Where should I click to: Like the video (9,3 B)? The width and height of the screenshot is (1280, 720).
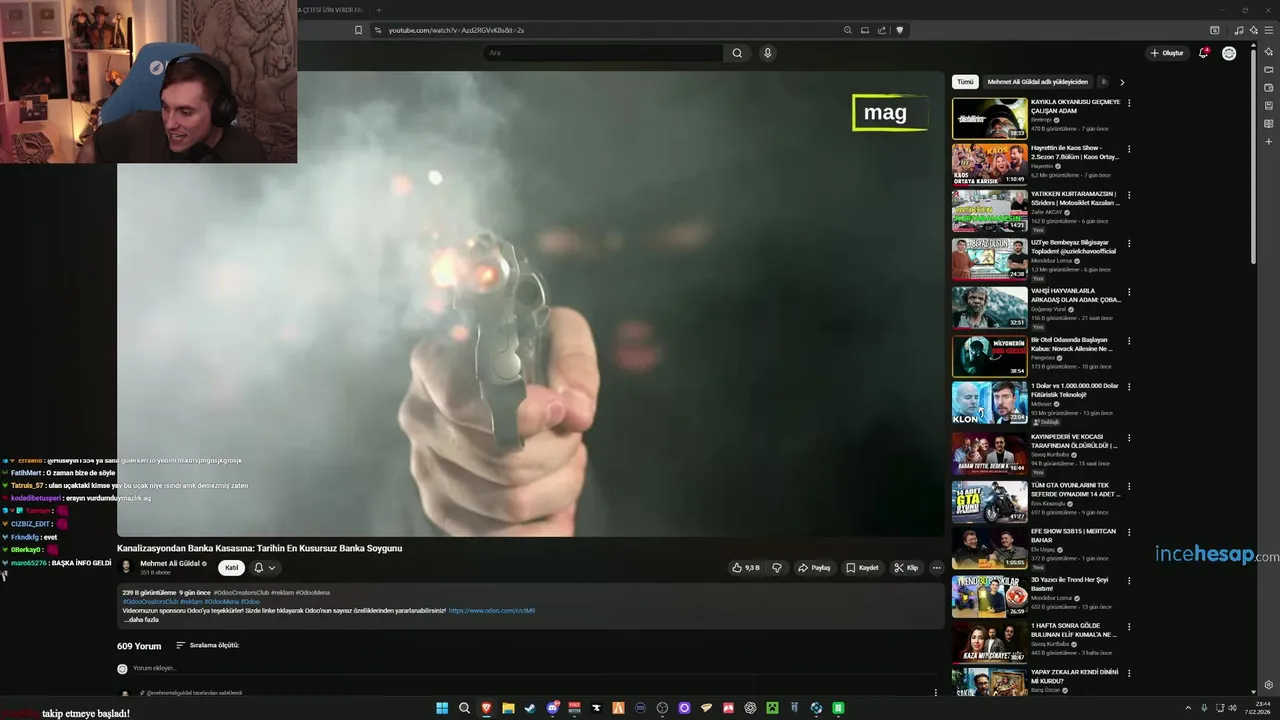[746, 568]
